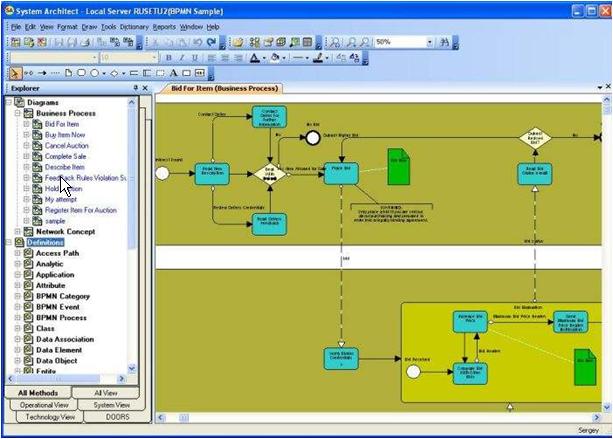Select 'Register Item For Auction' diagram

coord(81,210)
